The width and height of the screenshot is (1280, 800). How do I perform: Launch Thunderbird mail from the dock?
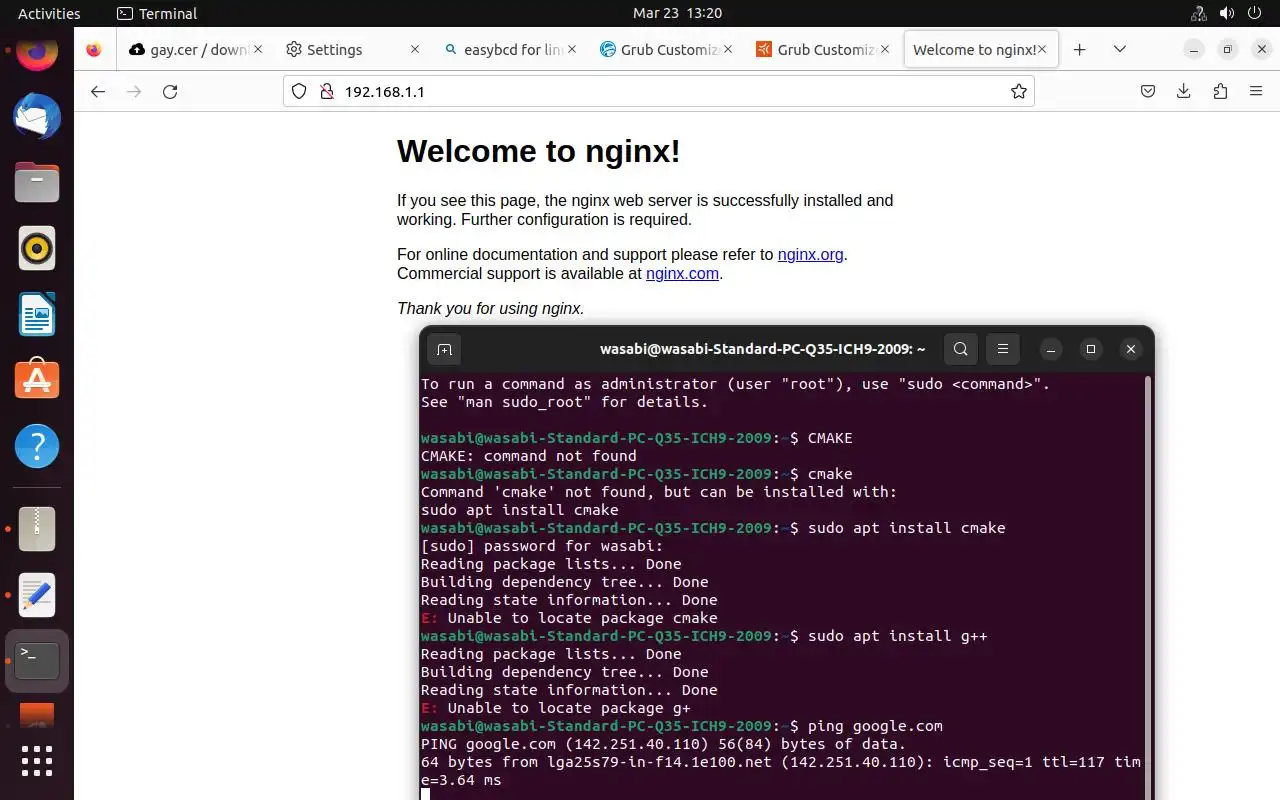point(37,117)
